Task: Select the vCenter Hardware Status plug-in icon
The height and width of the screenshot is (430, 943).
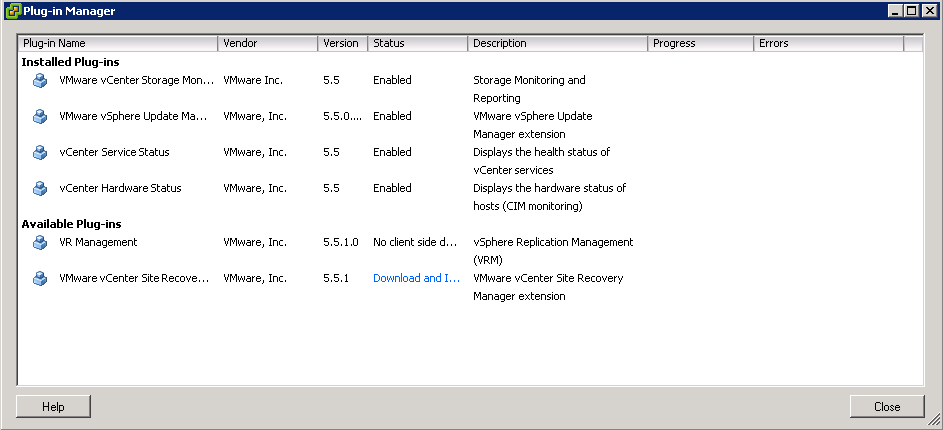Action: [x=40, y=188]
